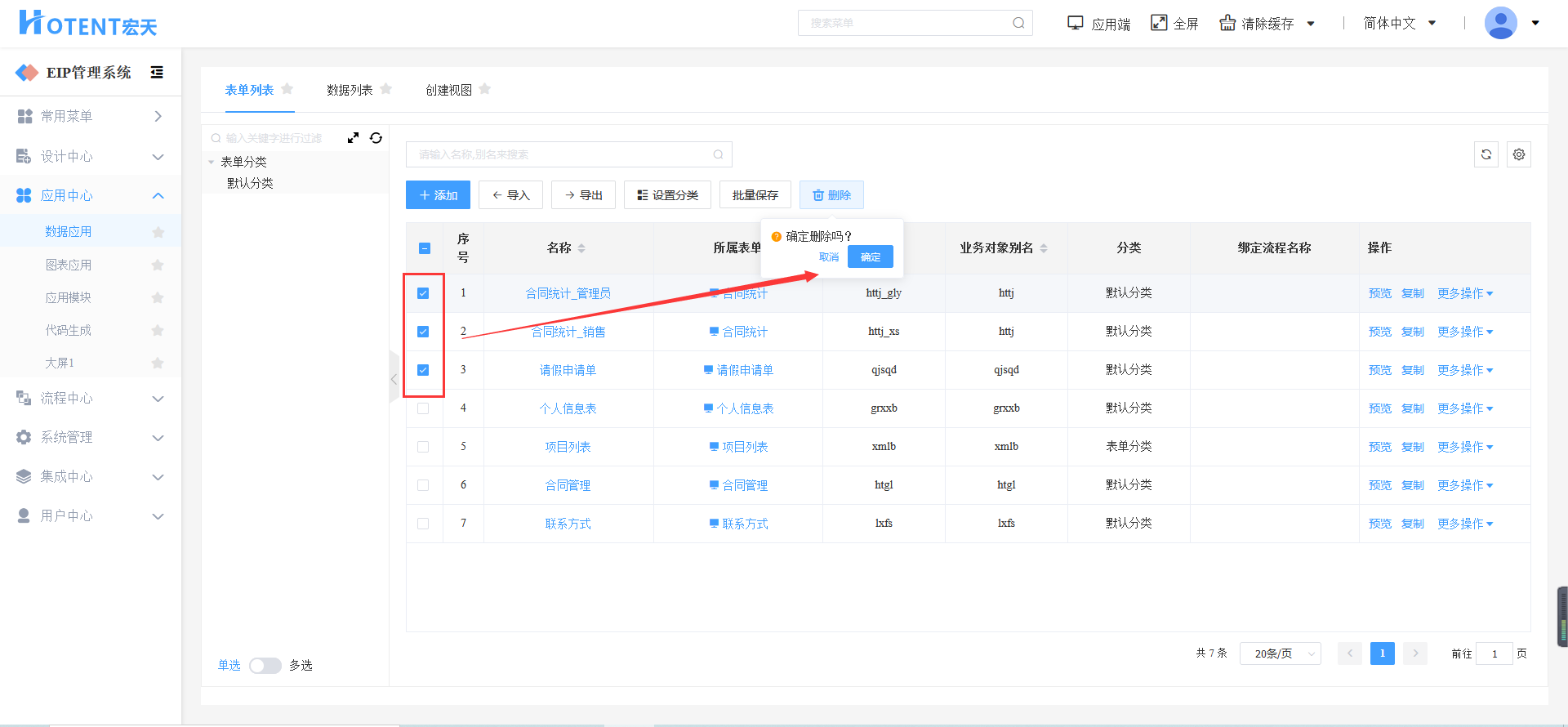Viewport: 1568px width, 727px height.
Task: Click the 设置分类 button
Action: click(x=667, y=195)
